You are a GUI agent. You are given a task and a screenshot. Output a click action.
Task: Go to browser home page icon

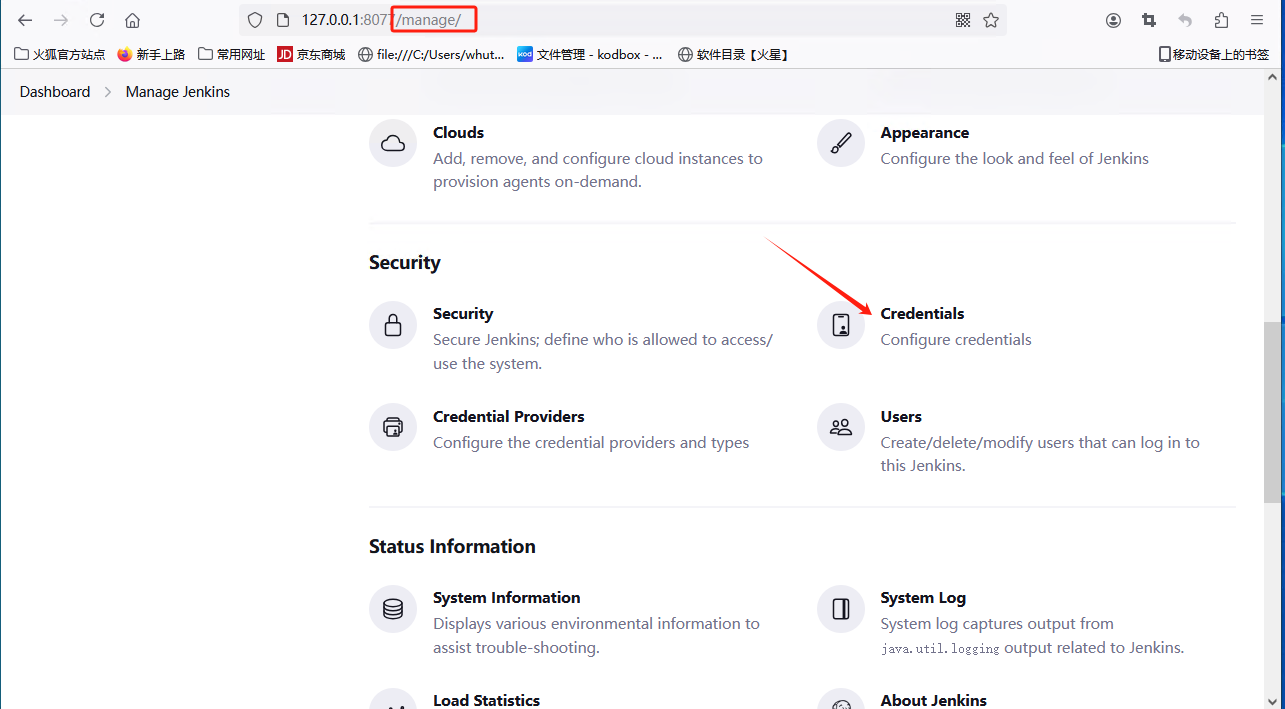coord(133,20)
